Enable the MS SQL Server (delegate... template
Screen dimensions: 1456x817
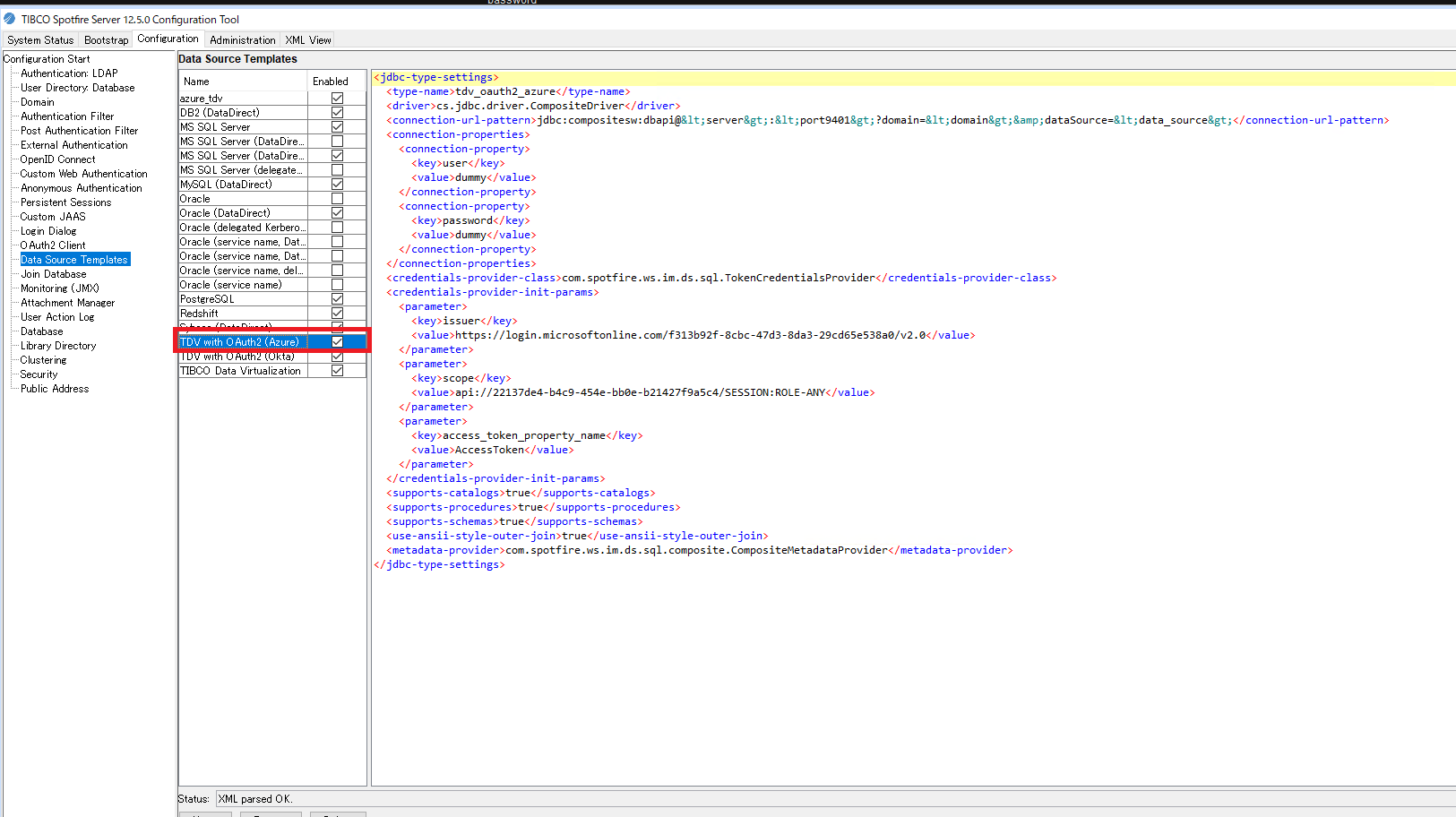(x=337, y=170)
